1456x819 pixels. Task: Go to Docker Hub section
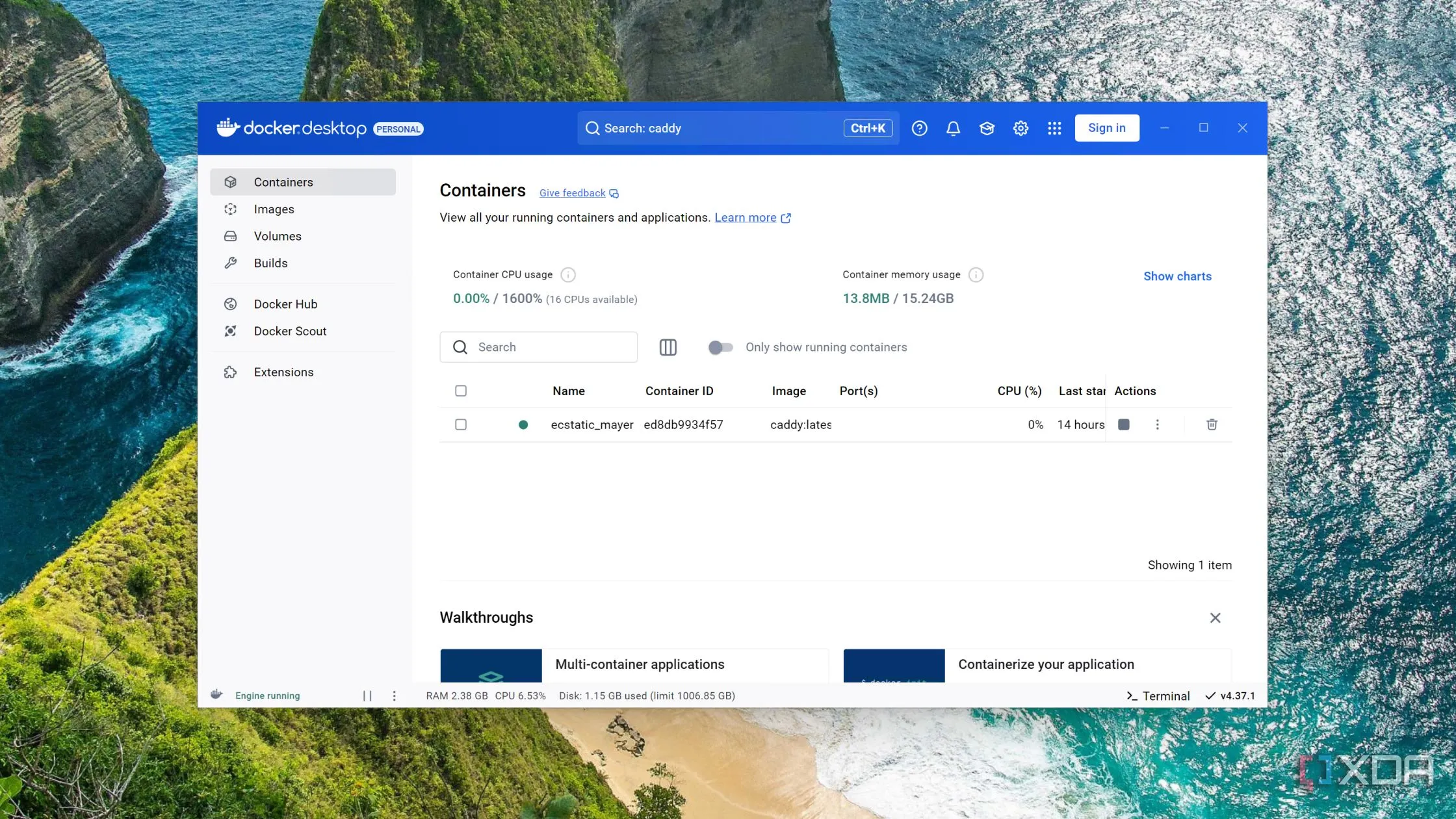coord(303,304)
